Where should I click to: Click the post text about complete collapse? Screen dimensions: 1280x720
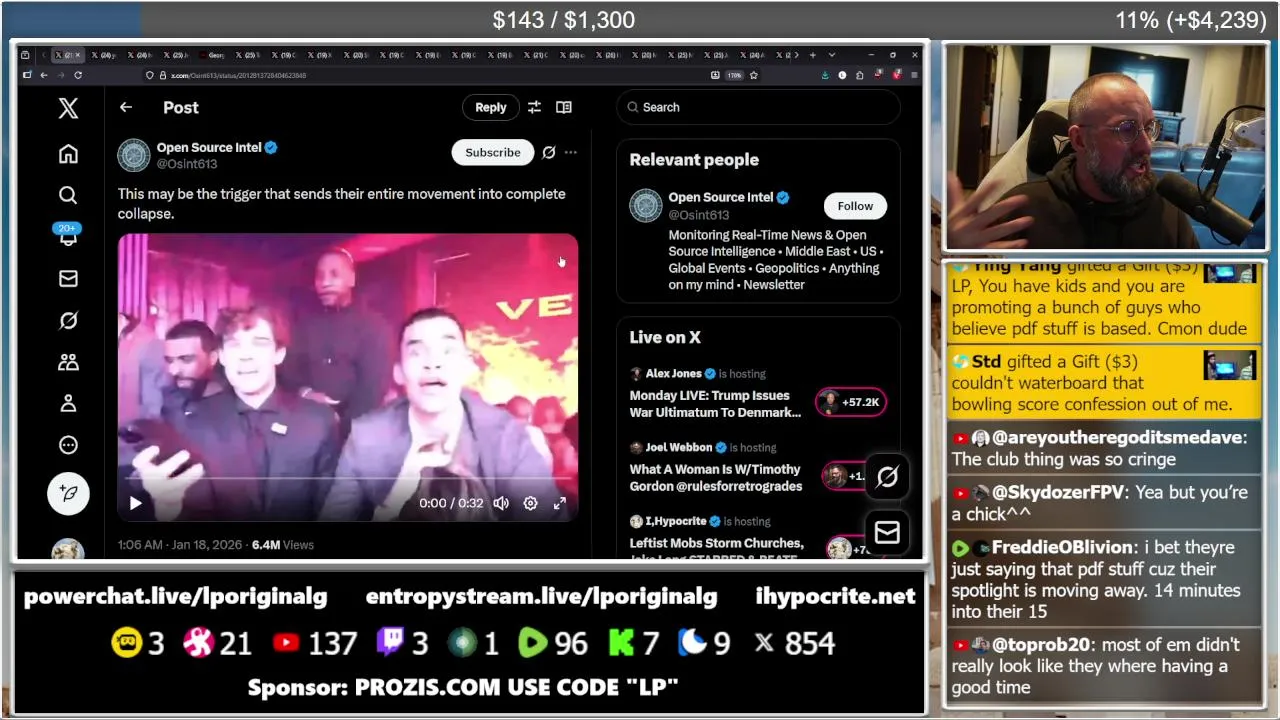click(342, 204)
